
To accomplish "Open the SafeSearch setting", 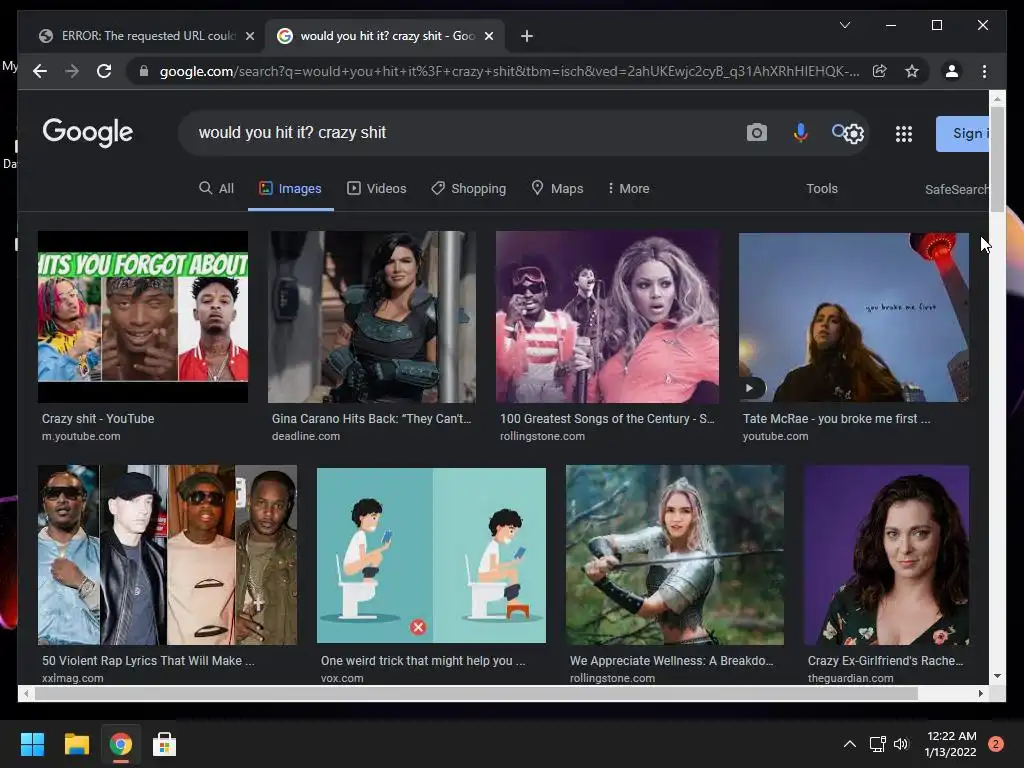I will pos(957,189).
